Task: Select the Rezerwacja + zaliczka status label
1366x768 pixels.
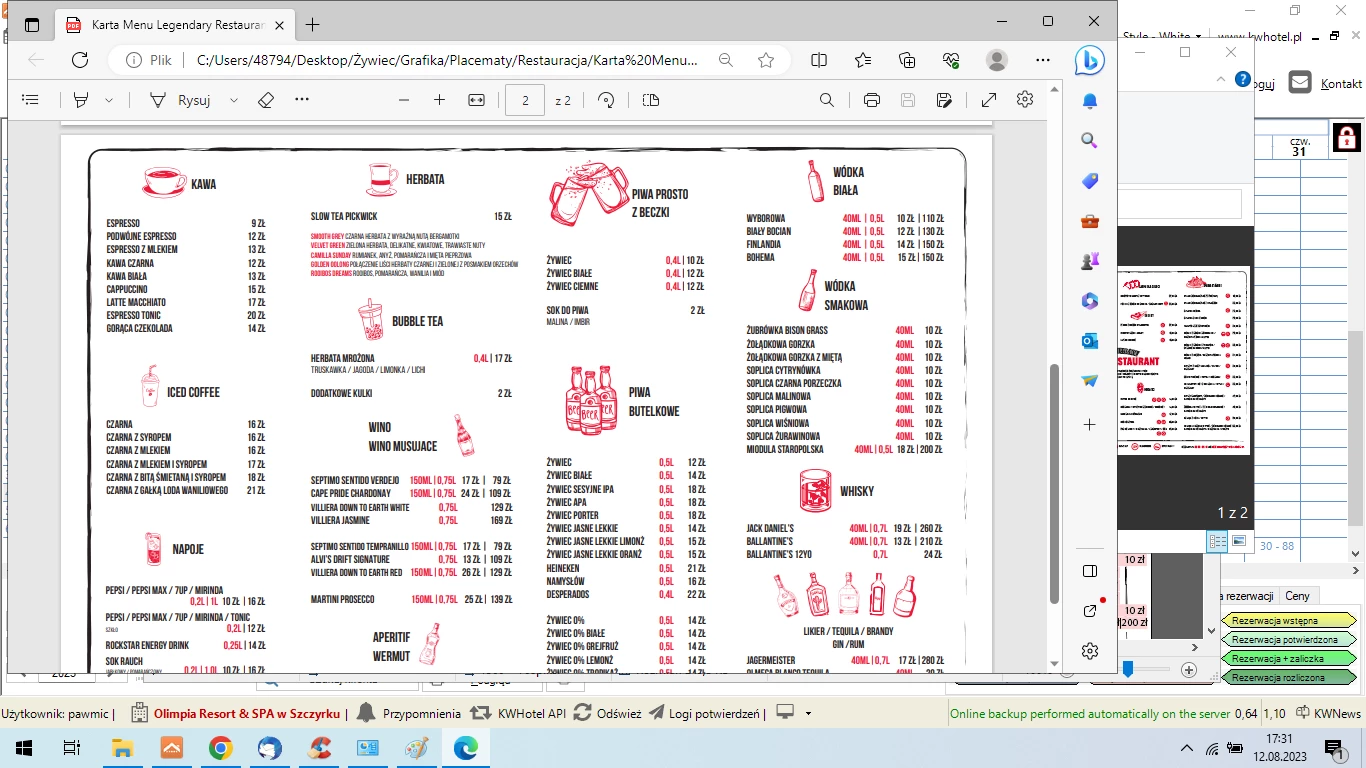Action: click(1289, 659)
